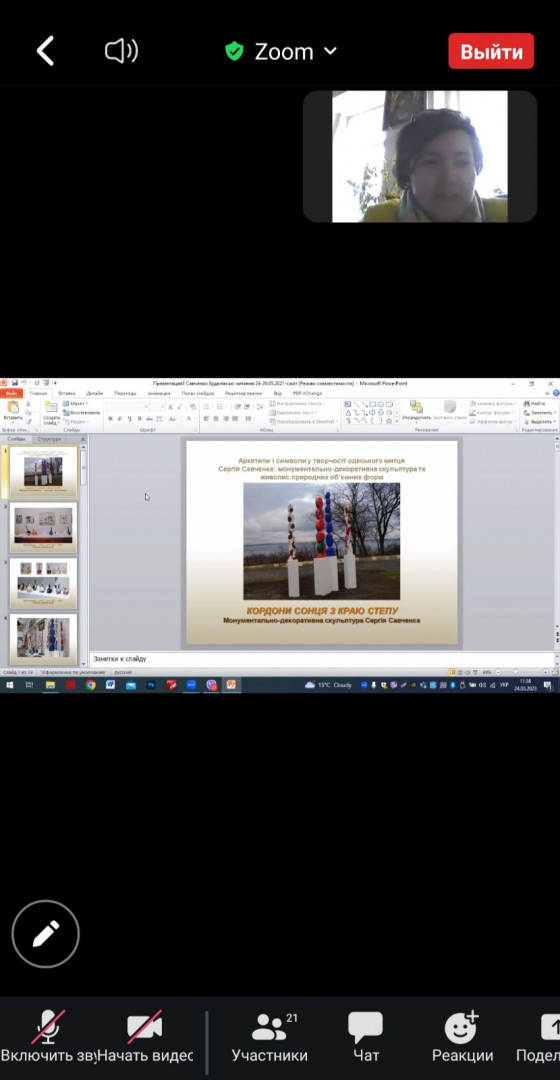Open the shapes gallery in the ribbon

(372, 412)
